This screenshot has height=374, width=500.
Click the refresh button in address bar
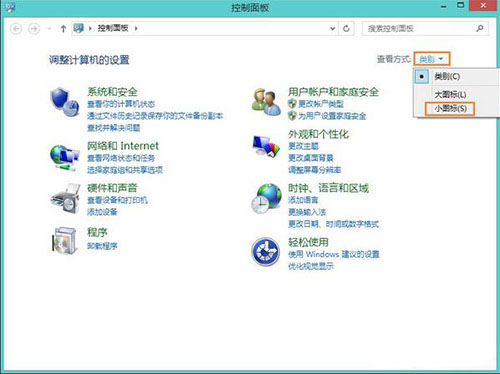pos(346,29)
